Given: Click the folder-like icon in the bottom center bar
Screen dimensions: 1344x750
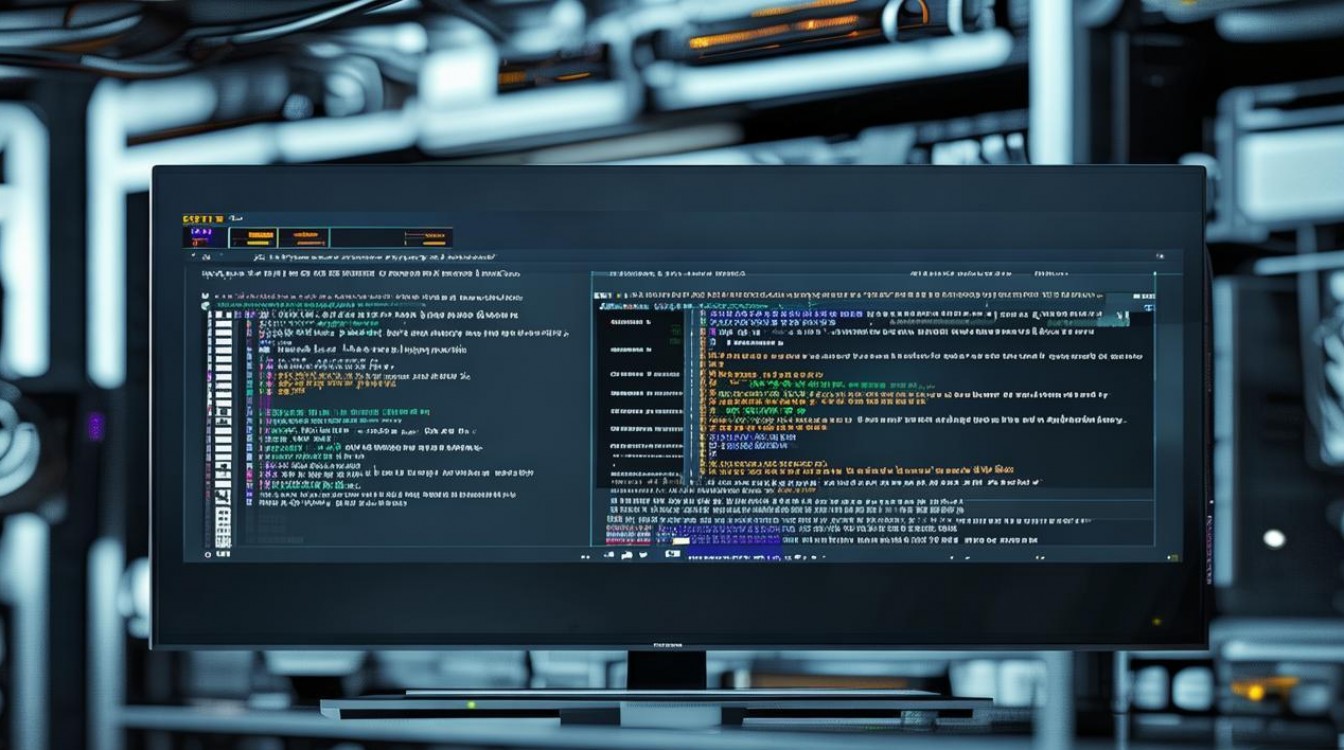Looking at the screenshot, I should 626,554.
